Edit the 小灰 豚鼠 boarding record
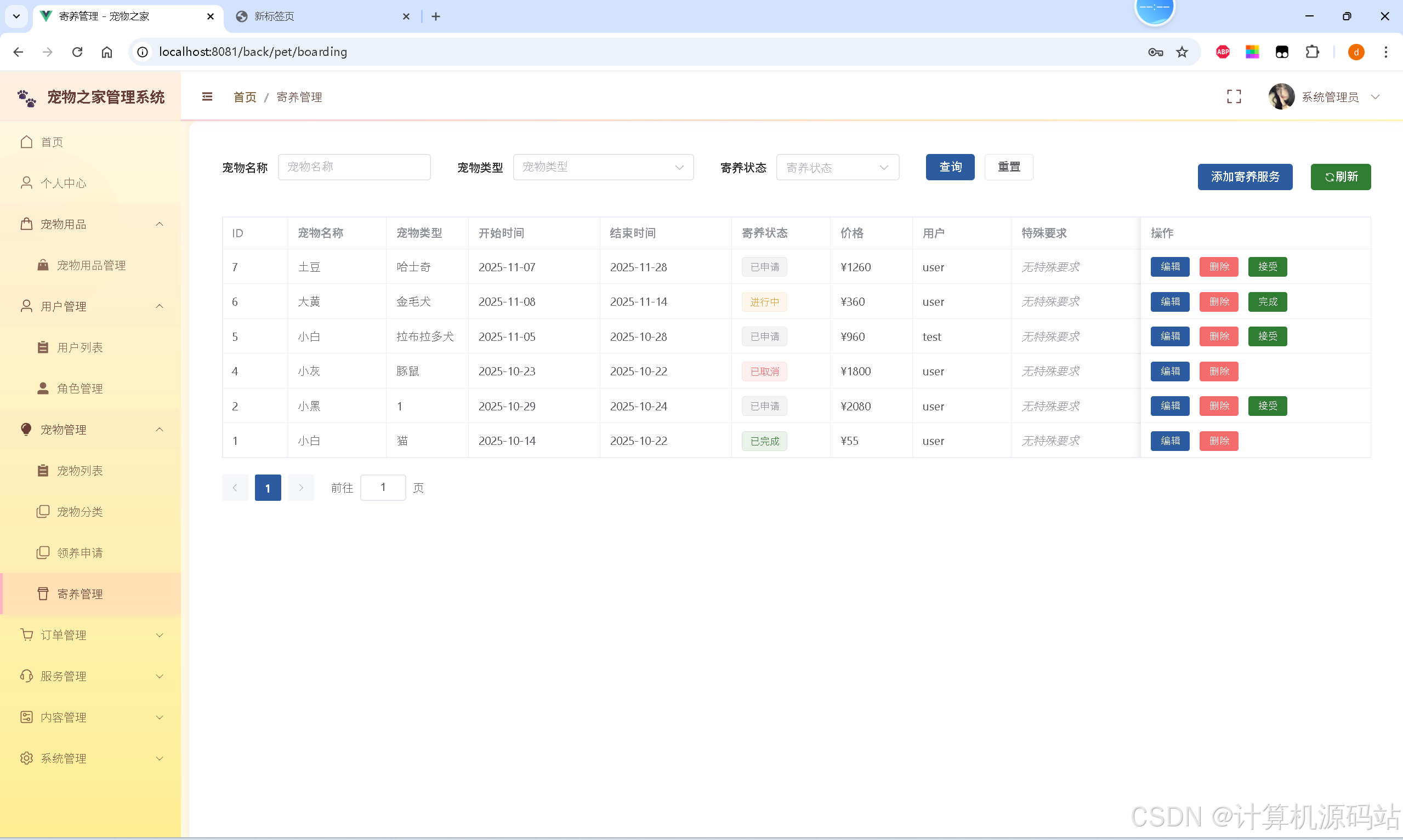The image size is (1403, 840). coord(1170,372)
